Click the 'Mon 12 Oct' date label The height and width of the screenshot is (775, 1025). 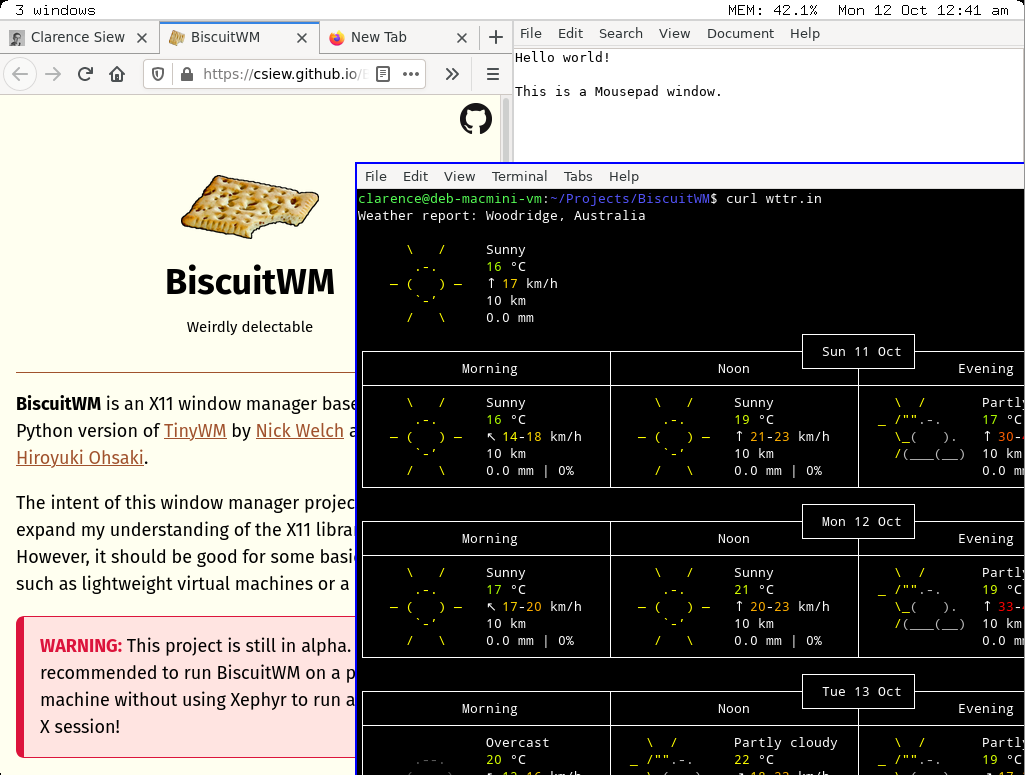pyautogui.click(x=861, y=521)
